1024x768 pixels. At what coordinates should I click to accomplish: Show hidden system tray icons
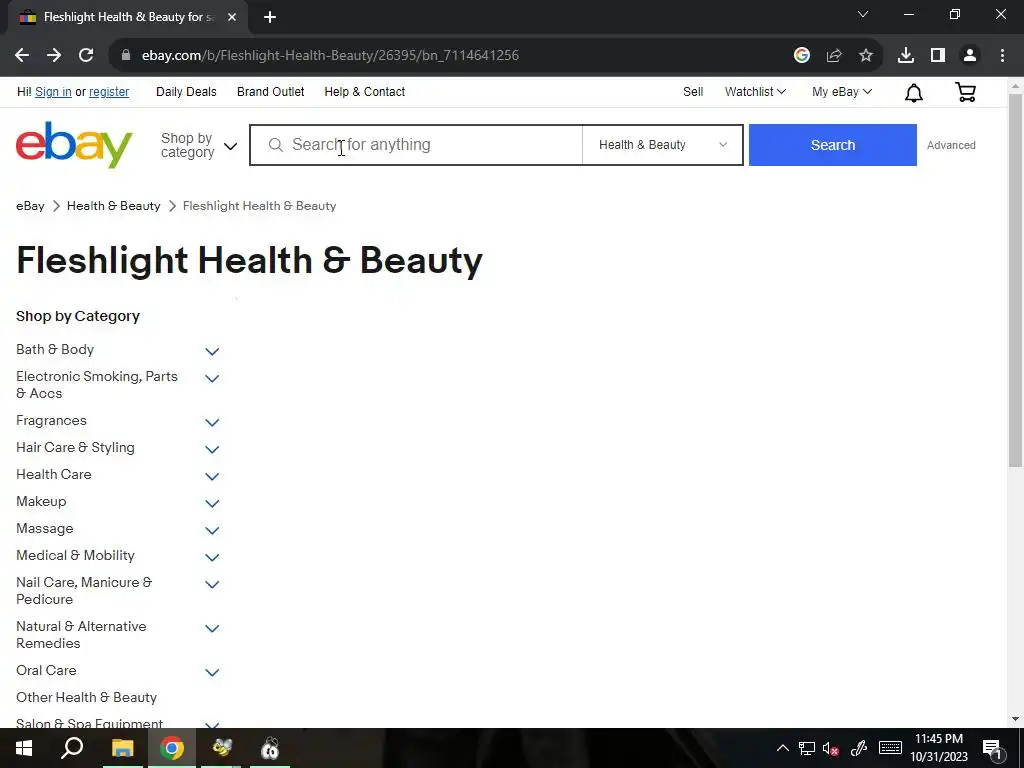point(782,748)
